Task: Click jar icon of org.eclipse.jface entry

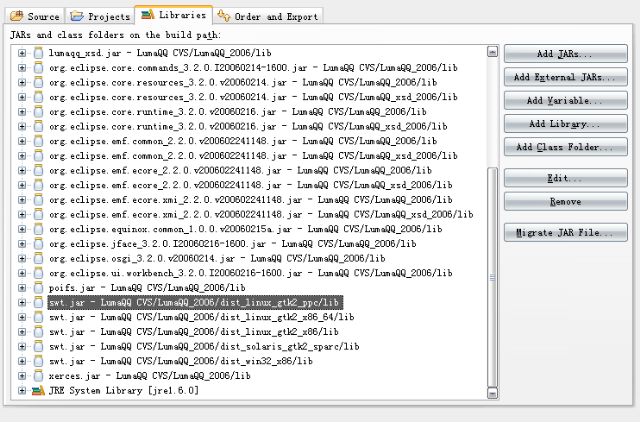Action: coord(38,244)
